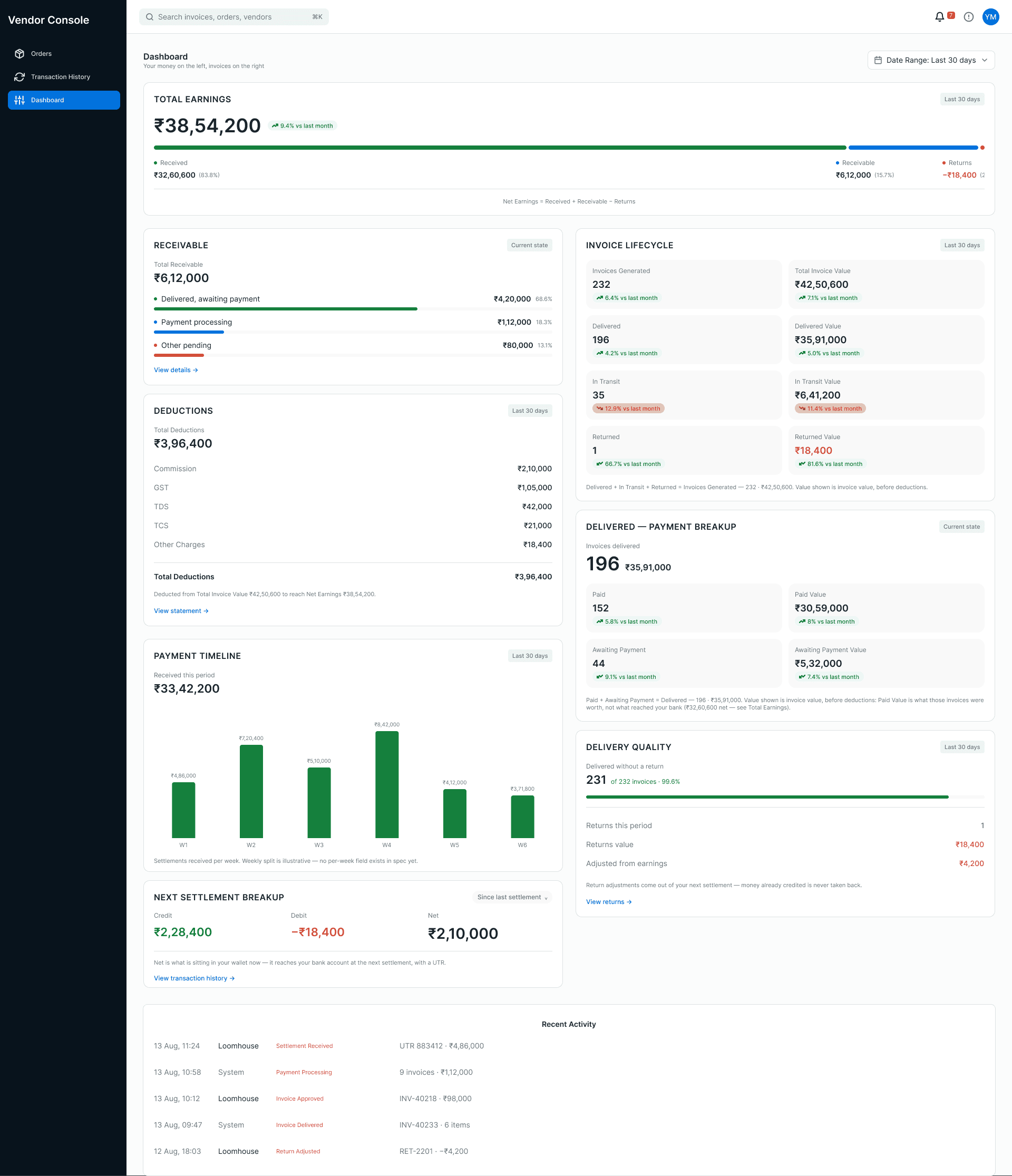
Task: Click the Delivered, awaiting payment progress bar
Action: click(353, 309)
